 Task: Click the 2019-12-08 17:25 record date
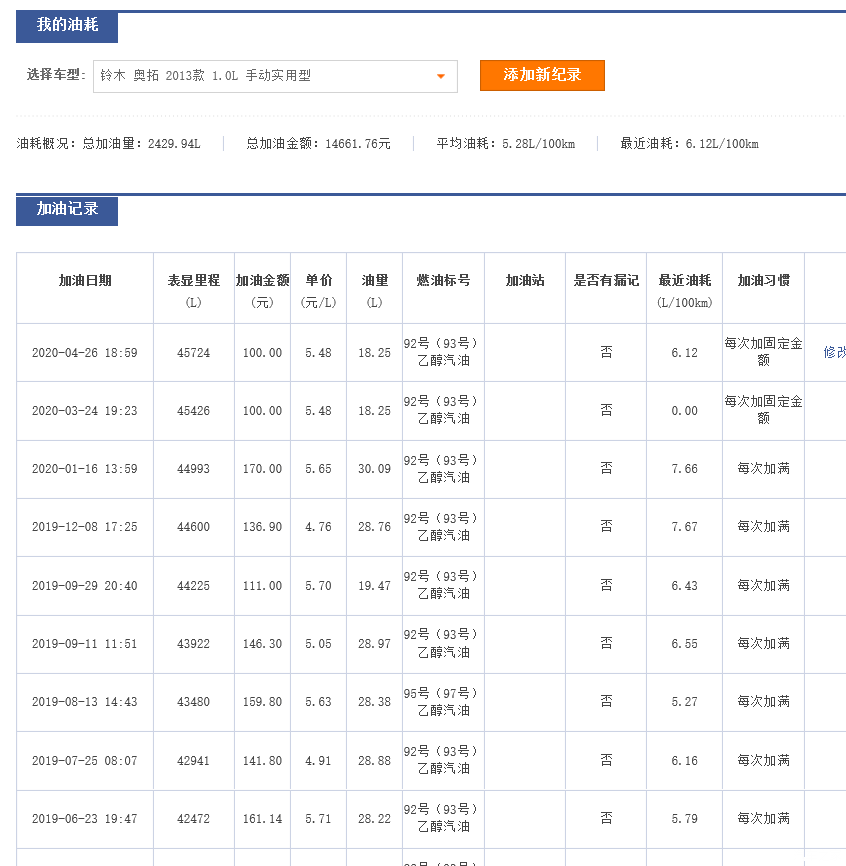pos(85,527)
